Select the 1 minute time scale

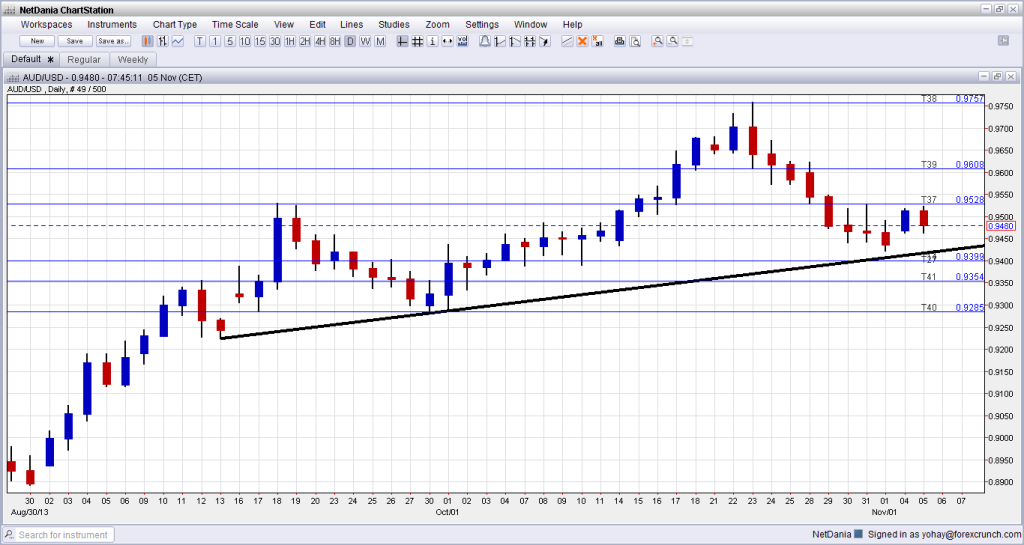click(216, 41)
